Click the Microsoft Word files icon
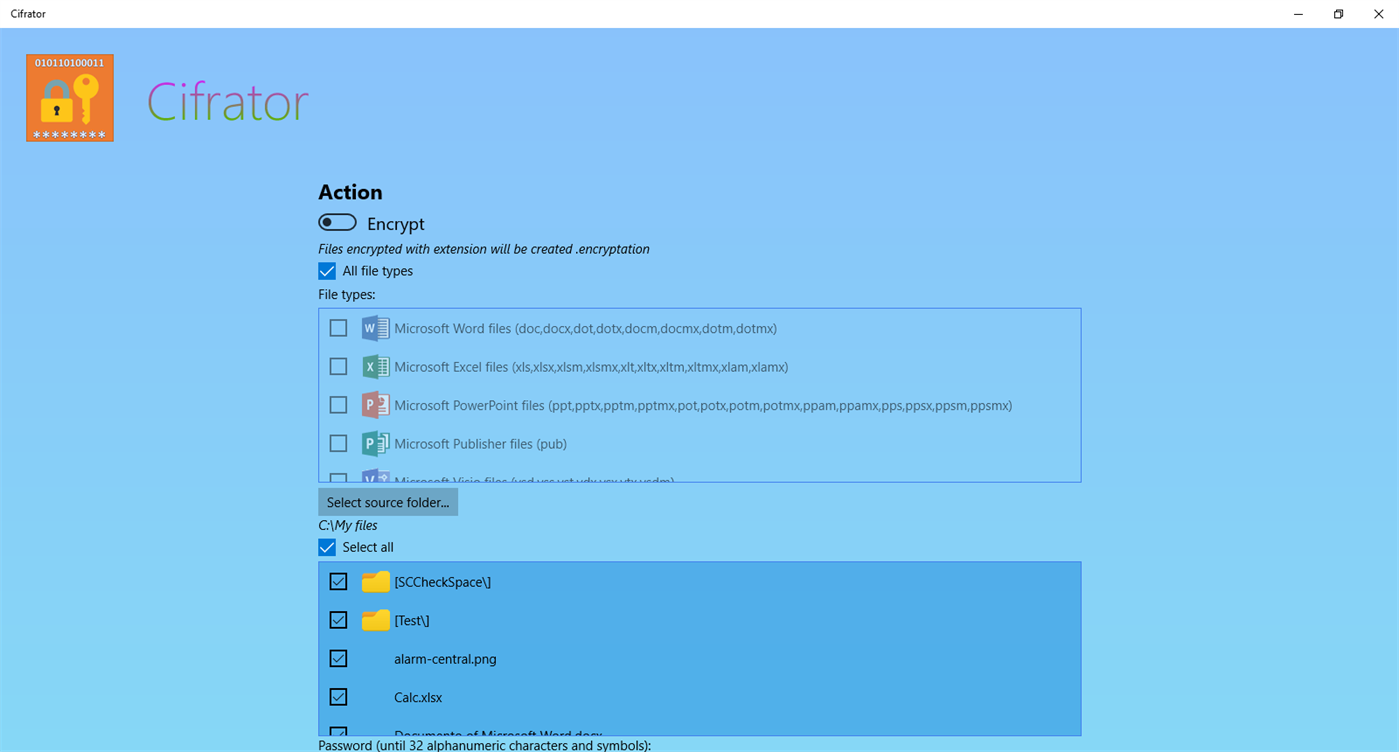This screenshot has width=1399, height=752. pyautogui.click(x=374, y=327)
